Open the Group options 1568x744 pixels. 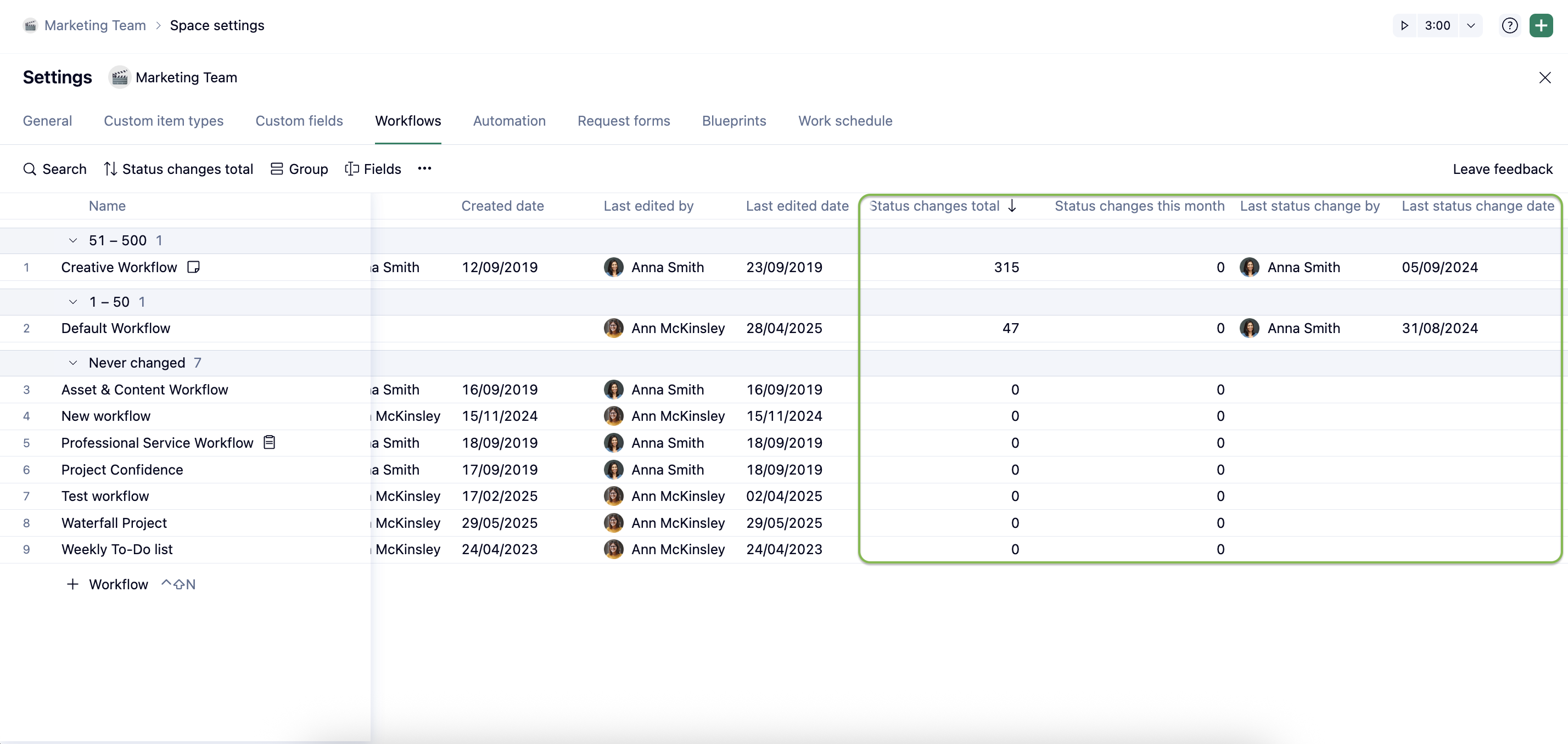(x=299, y=169)
